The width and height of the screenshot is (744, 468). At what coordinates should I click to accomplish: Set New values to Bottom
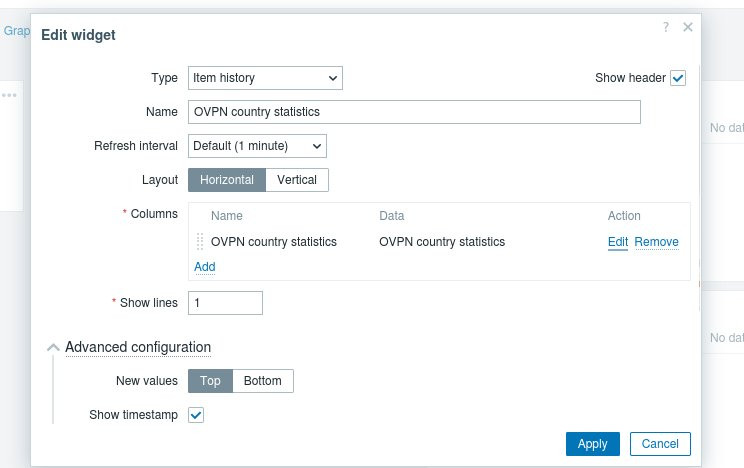tap(263, 381)
